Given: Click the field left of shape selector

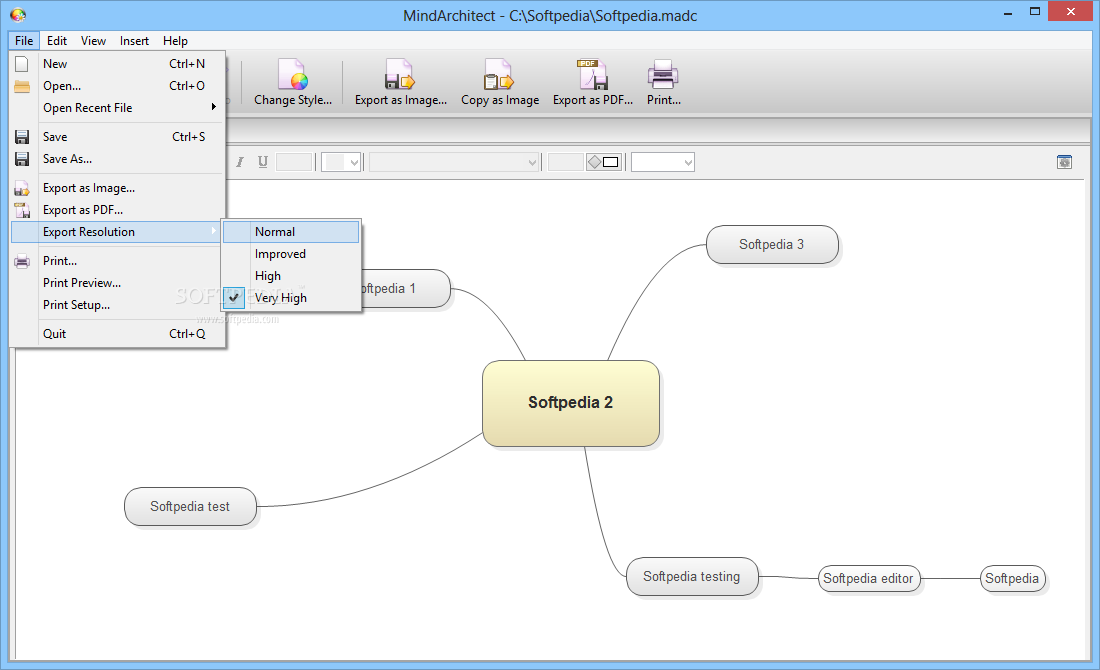Looking at the screenshot, I should [x=565, y=162].
